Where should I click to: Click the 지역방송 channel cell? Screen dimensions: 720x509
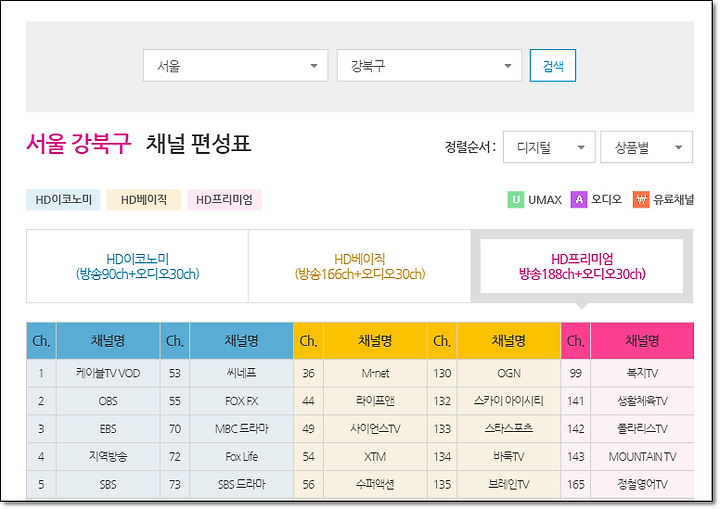coord(108,457)
